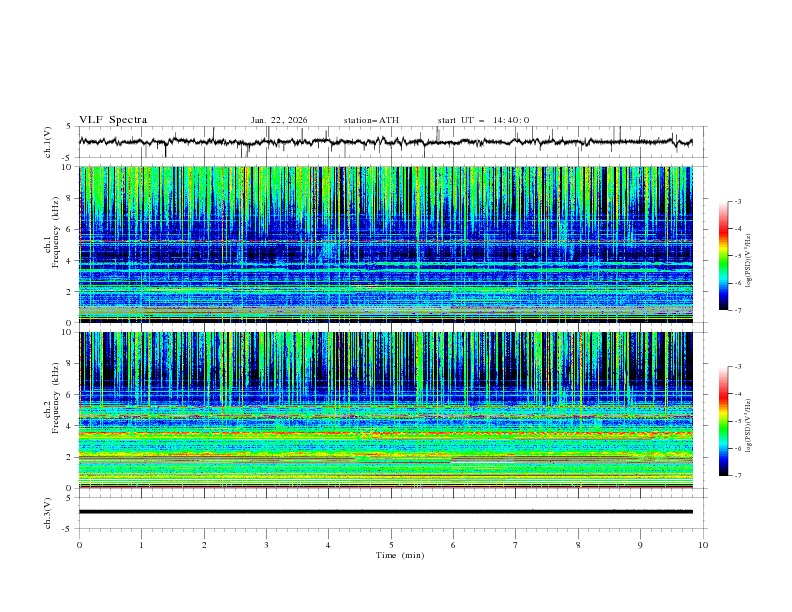The width and height of the screenshot is (792, 612).
Task: Click the "-7" label on ch.2 colorbar
Action: click(x=738, y=475)
